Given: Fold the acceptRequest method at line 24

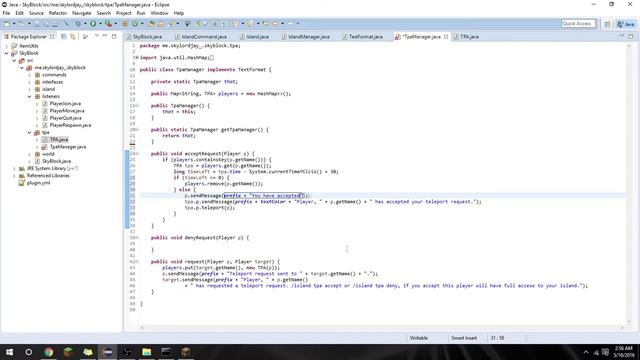Looking at the screenshot, I should coord(137,154).
